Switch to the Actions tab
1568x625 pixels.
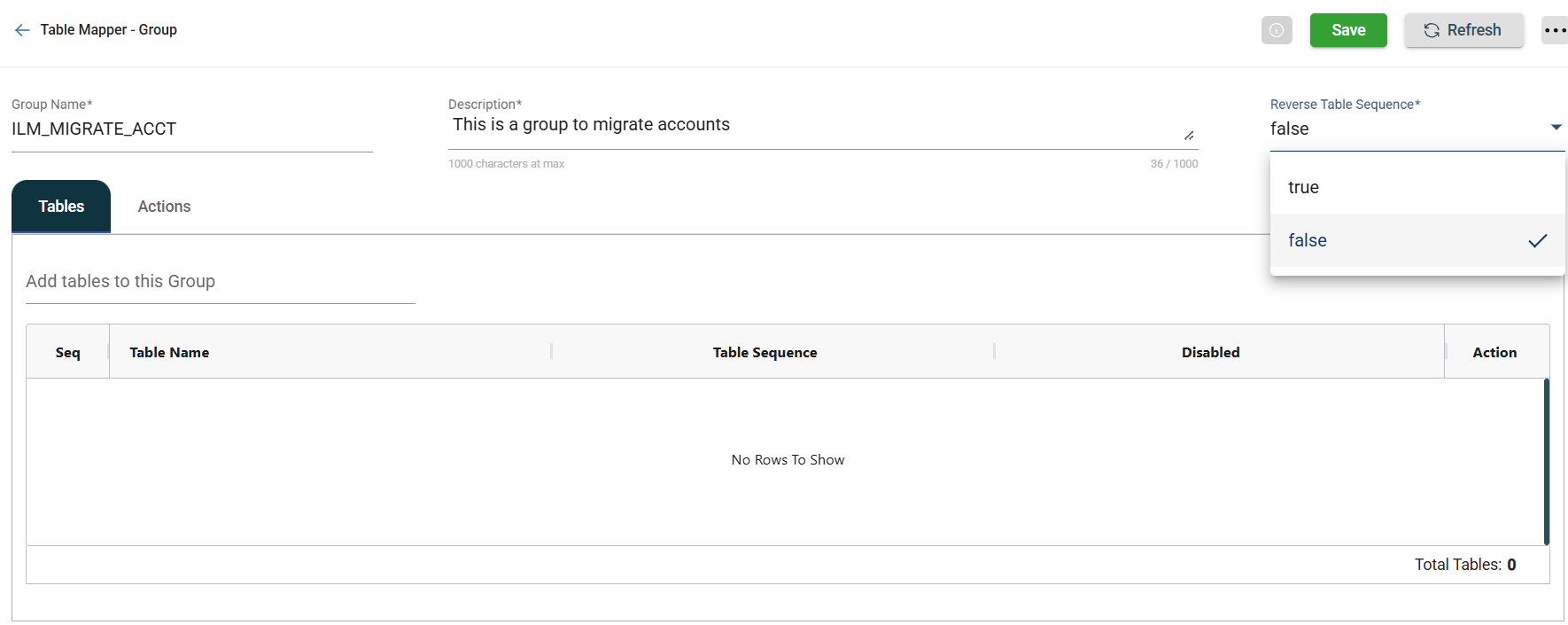(x=164, y=207)
